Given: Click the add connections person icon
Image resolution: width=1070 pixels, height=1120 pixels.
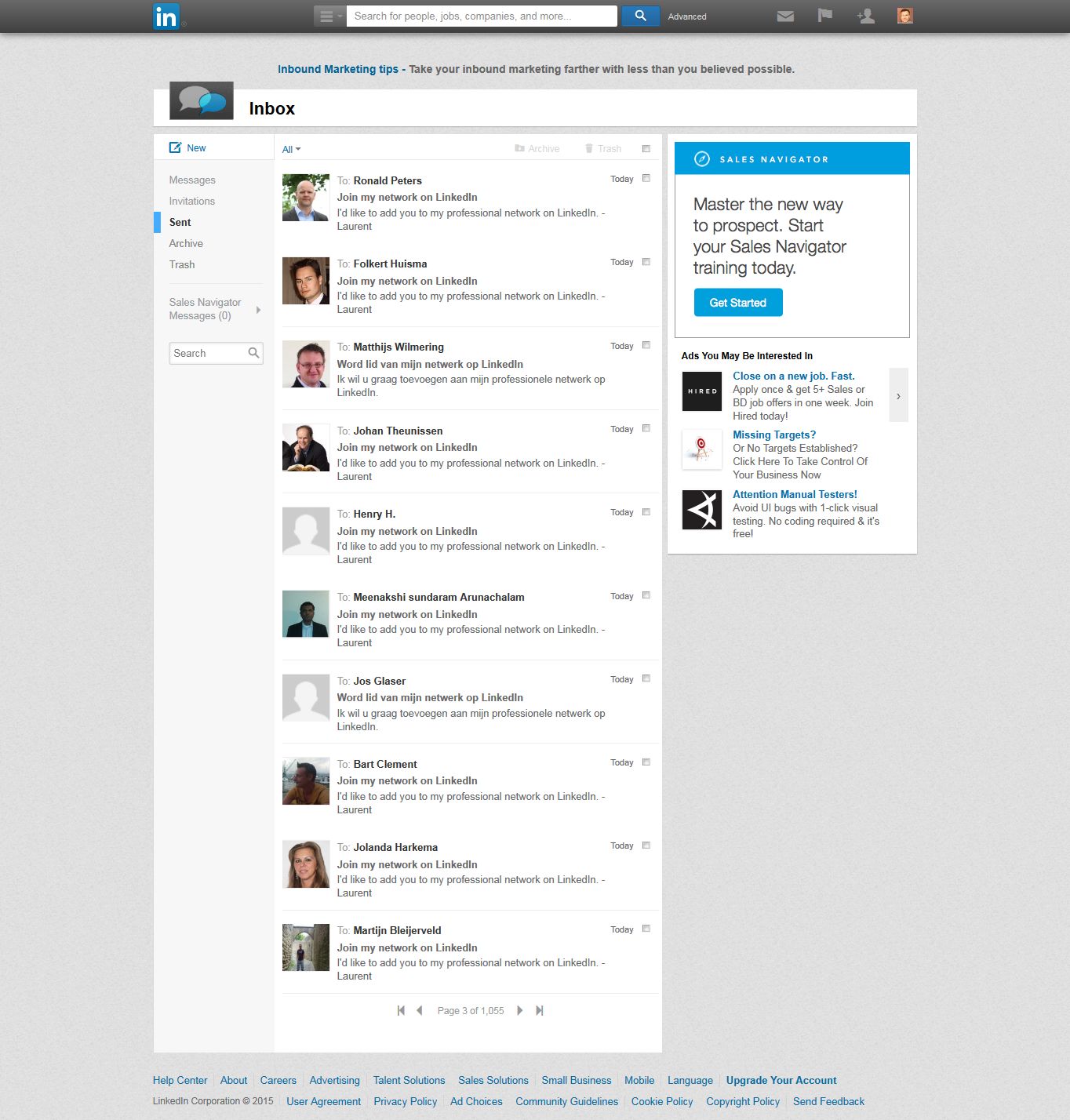Looking at the screenshot, I should coord(865,16).
